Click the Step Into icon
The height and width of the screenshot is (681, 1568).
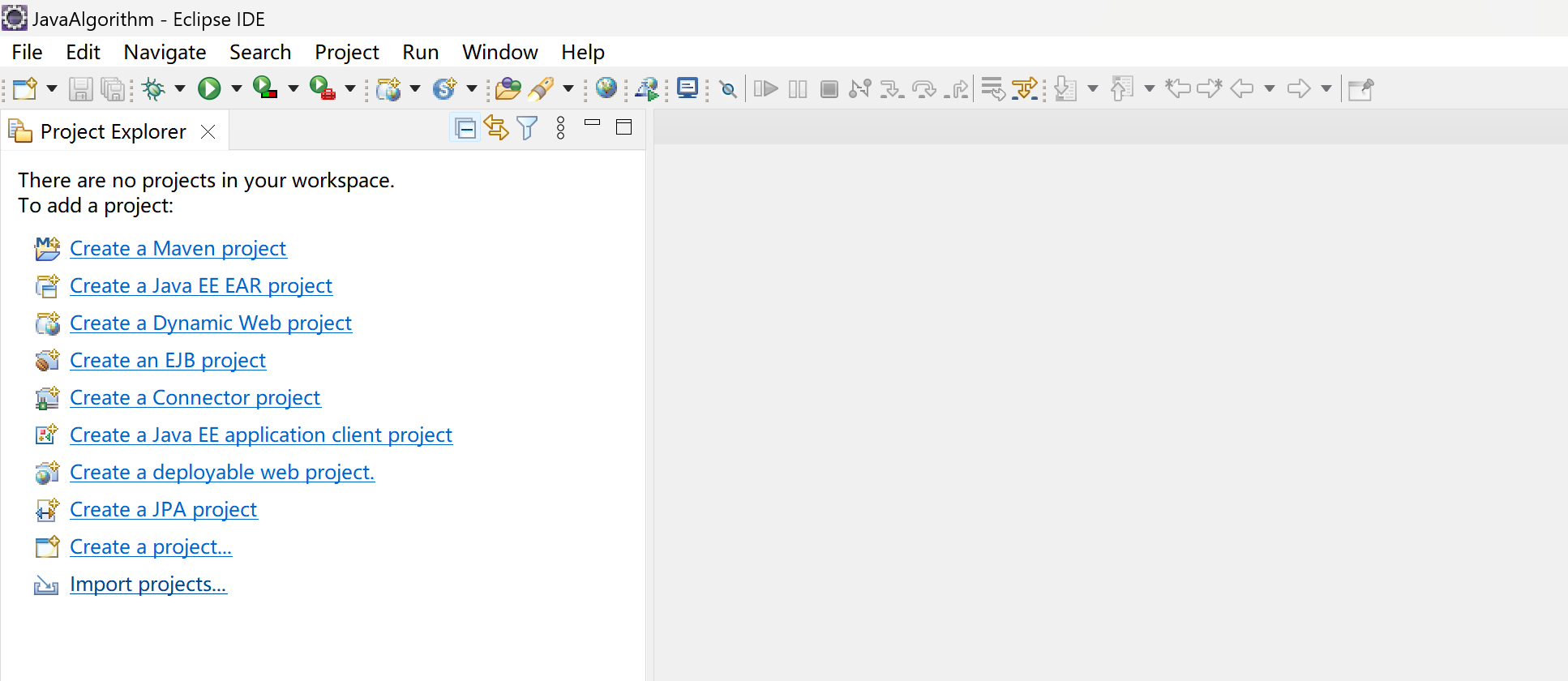(x=892, y=88)
